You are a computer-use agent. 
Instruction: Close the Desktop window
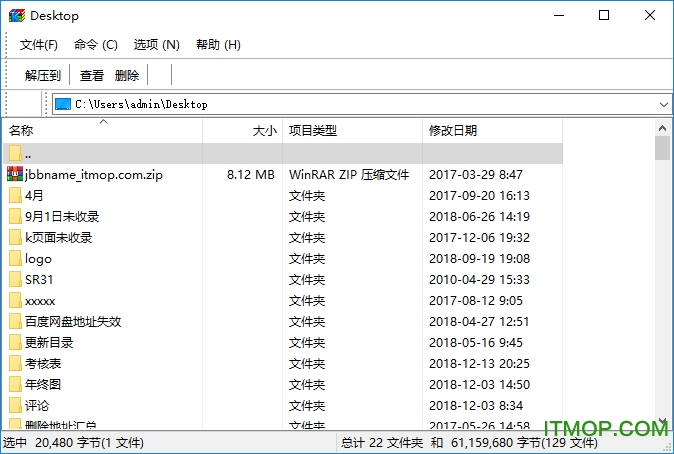[650, 15]
